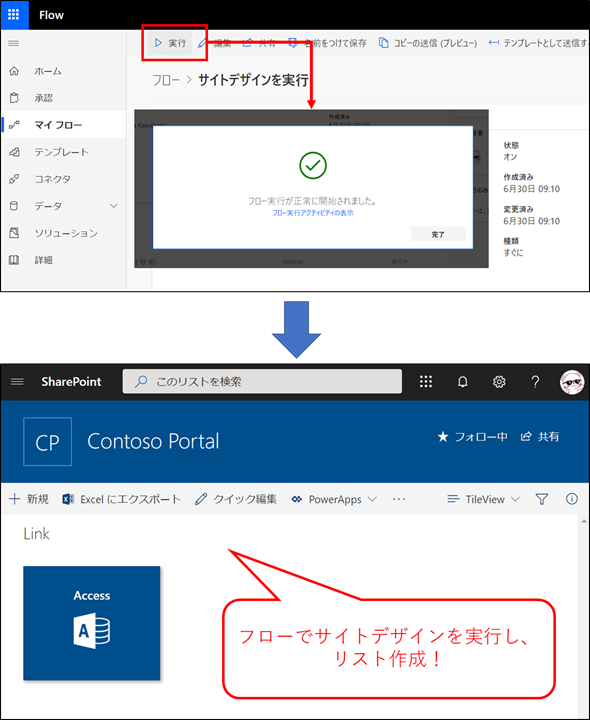This screenshot has height=720, width=590.
Task: Click テンプレートとして送信 in toolbar
Action: 538,43
